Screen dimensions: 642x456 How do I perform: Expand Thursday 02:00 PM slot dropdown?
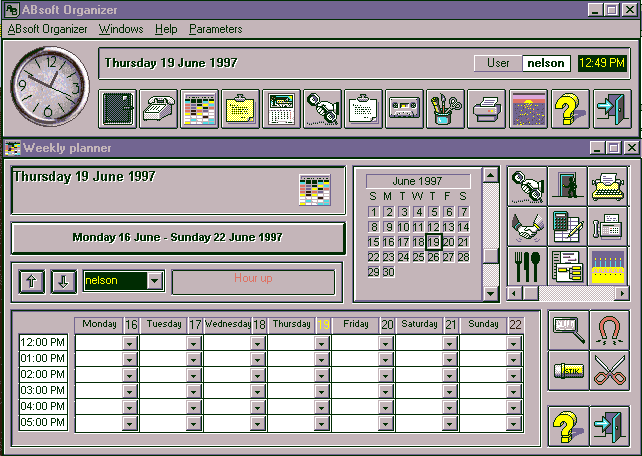click(x=321, y=375)
